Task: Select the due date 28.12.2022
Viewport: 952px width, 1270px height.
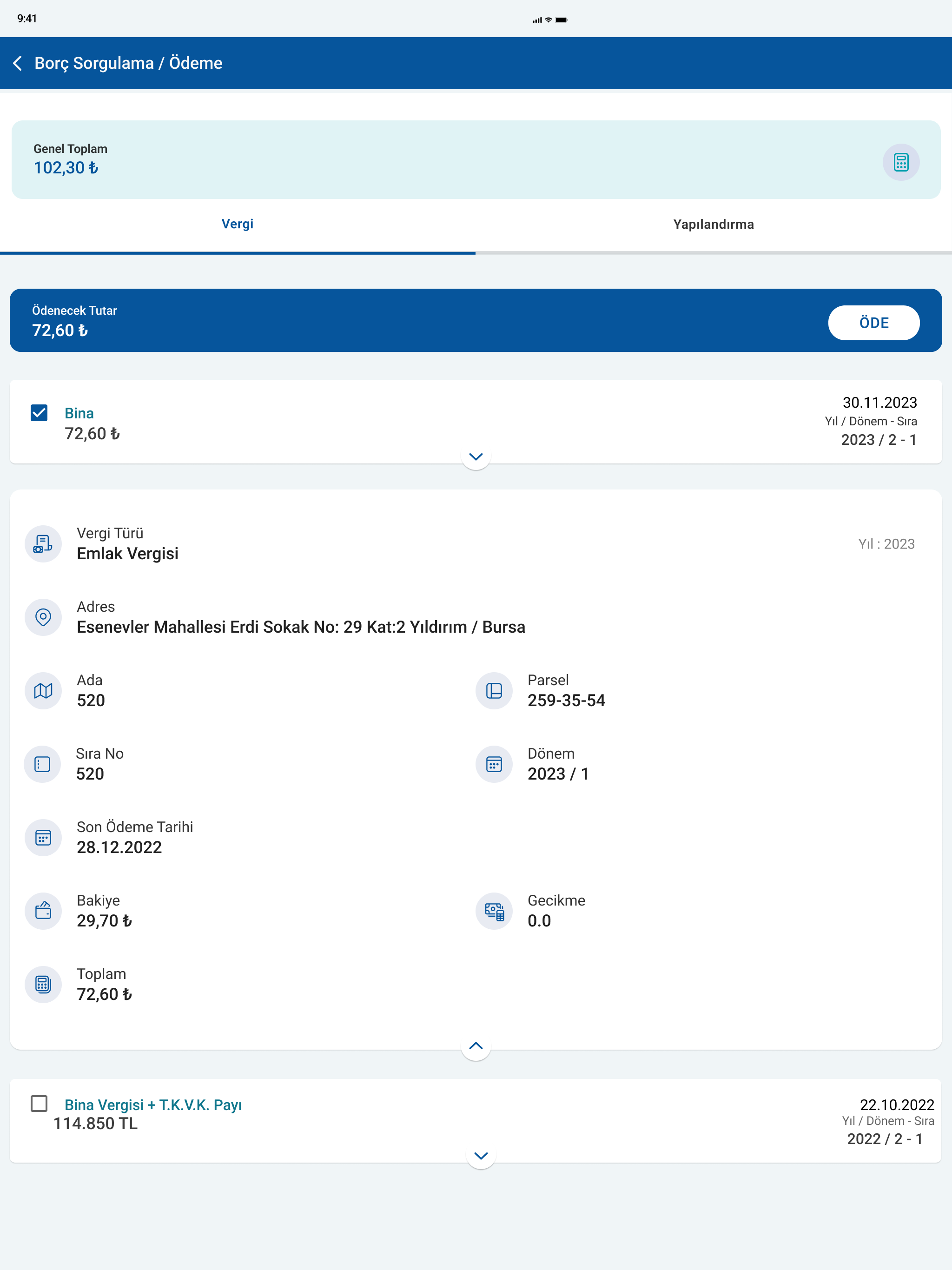Action: point(119,847)
